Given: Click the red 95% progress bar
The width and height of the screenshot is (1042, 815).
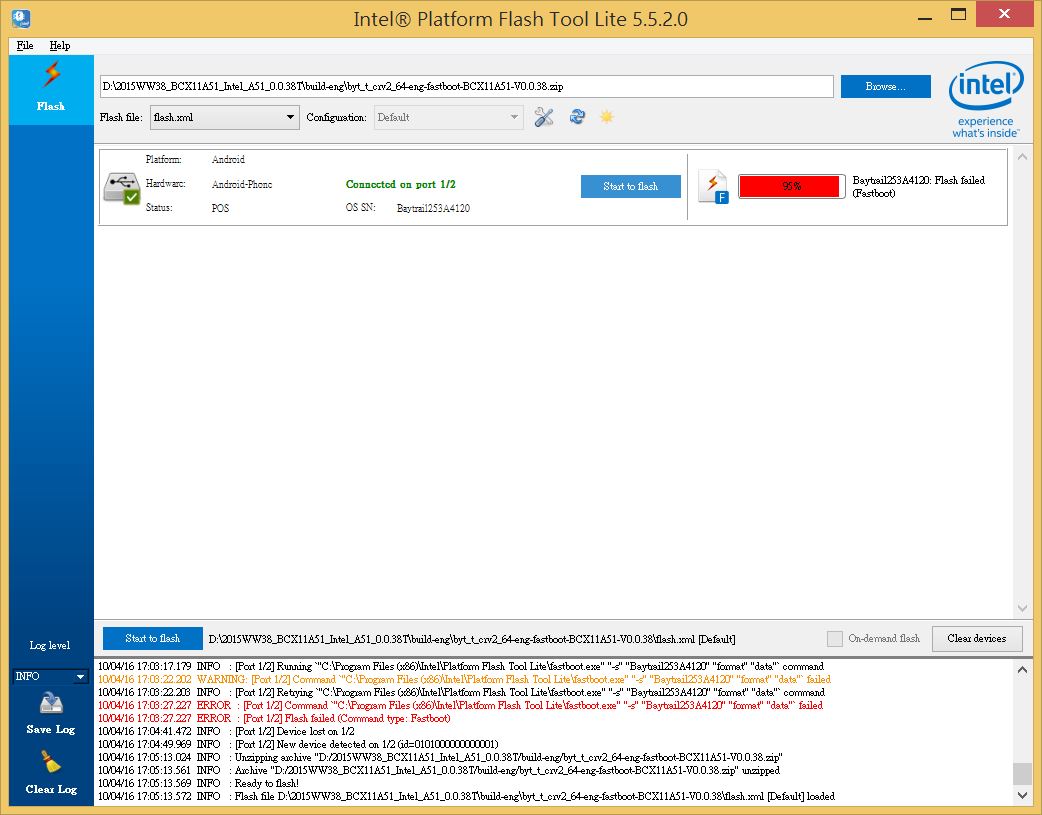Looking at the screenshot, I should [791, 187].
